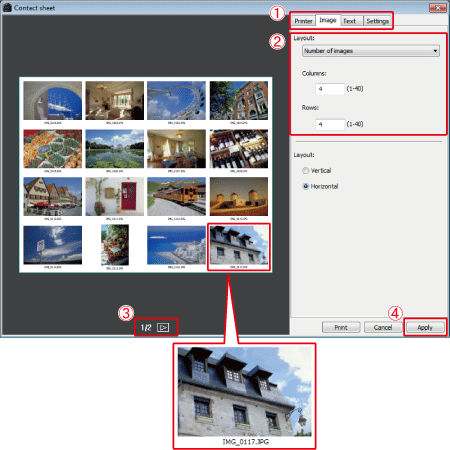450x450 pixels.
Task: Select the orange train thumbnail
Action: pyautogui.click(x=176, y=196)
